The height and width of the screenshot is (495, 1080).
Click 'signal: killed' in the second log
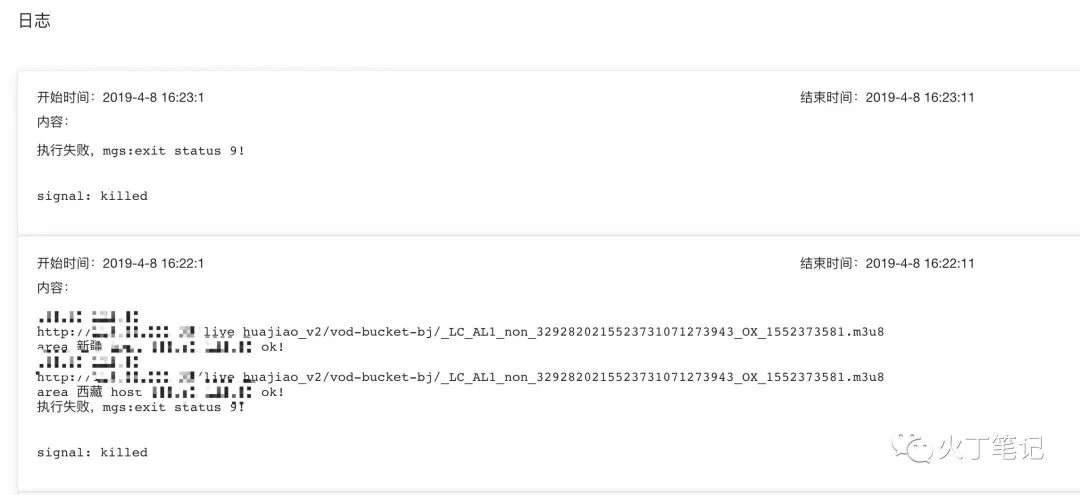click(x=92, y=452)
